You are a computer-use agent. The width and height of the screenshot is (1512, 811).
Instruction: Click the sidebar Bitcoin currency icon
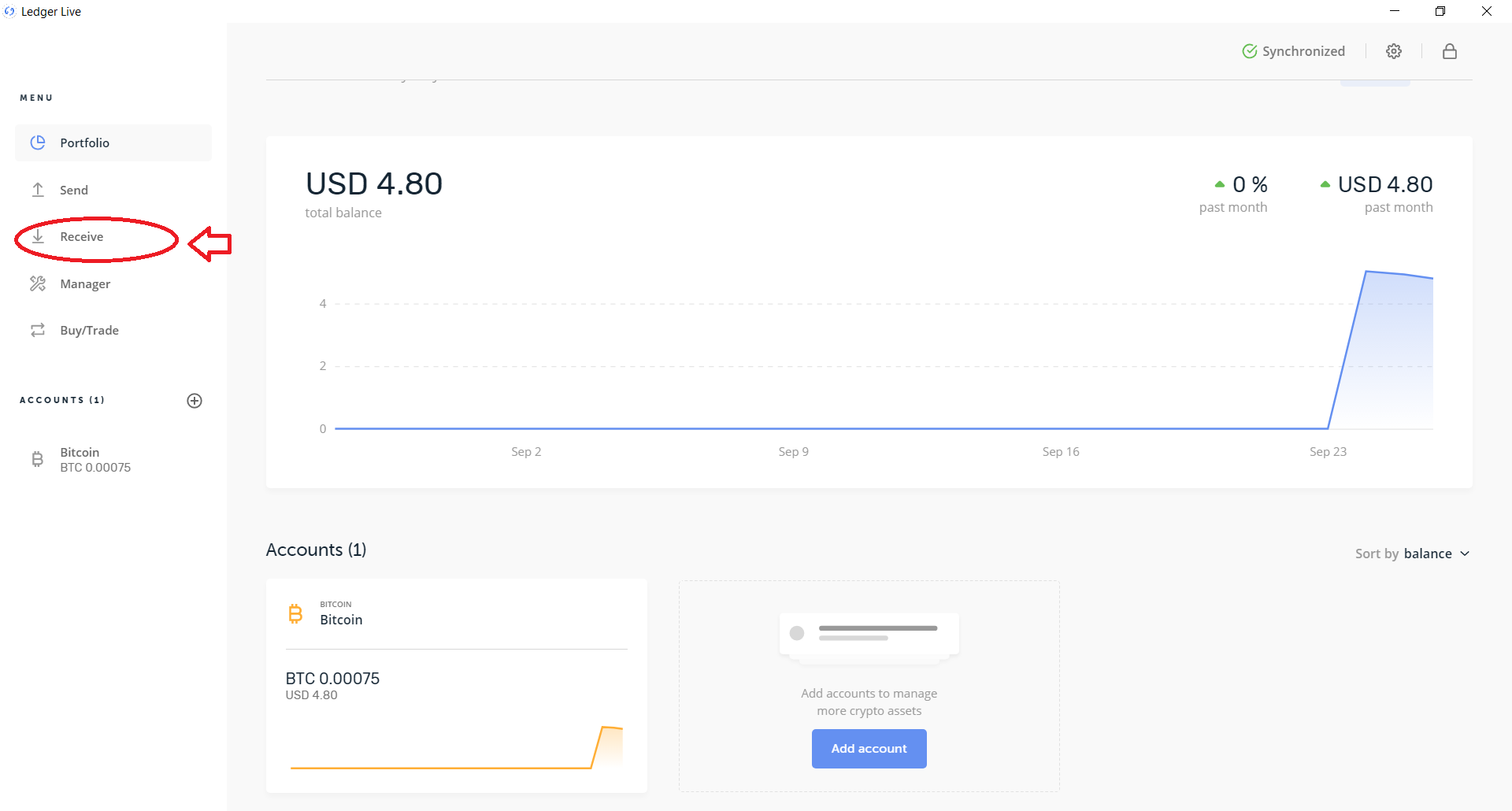pos(37,459)
